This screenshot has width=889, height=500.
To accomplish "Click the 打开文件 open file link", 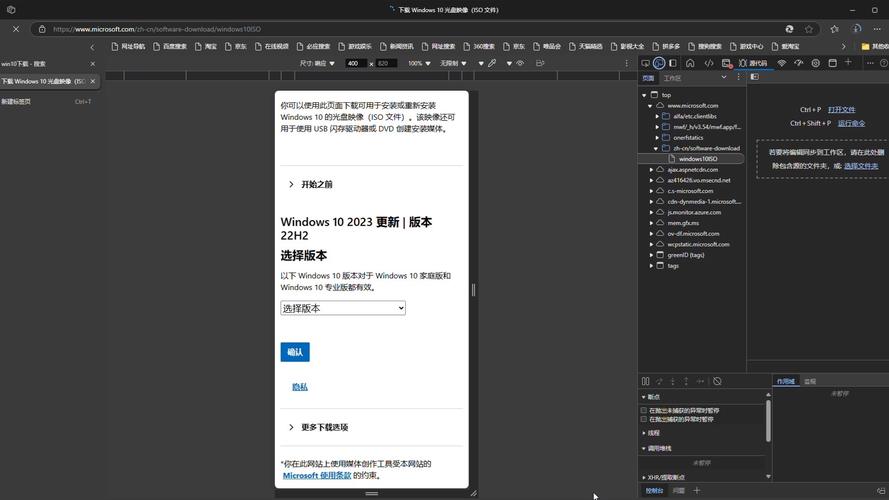I will click(841, 109).
